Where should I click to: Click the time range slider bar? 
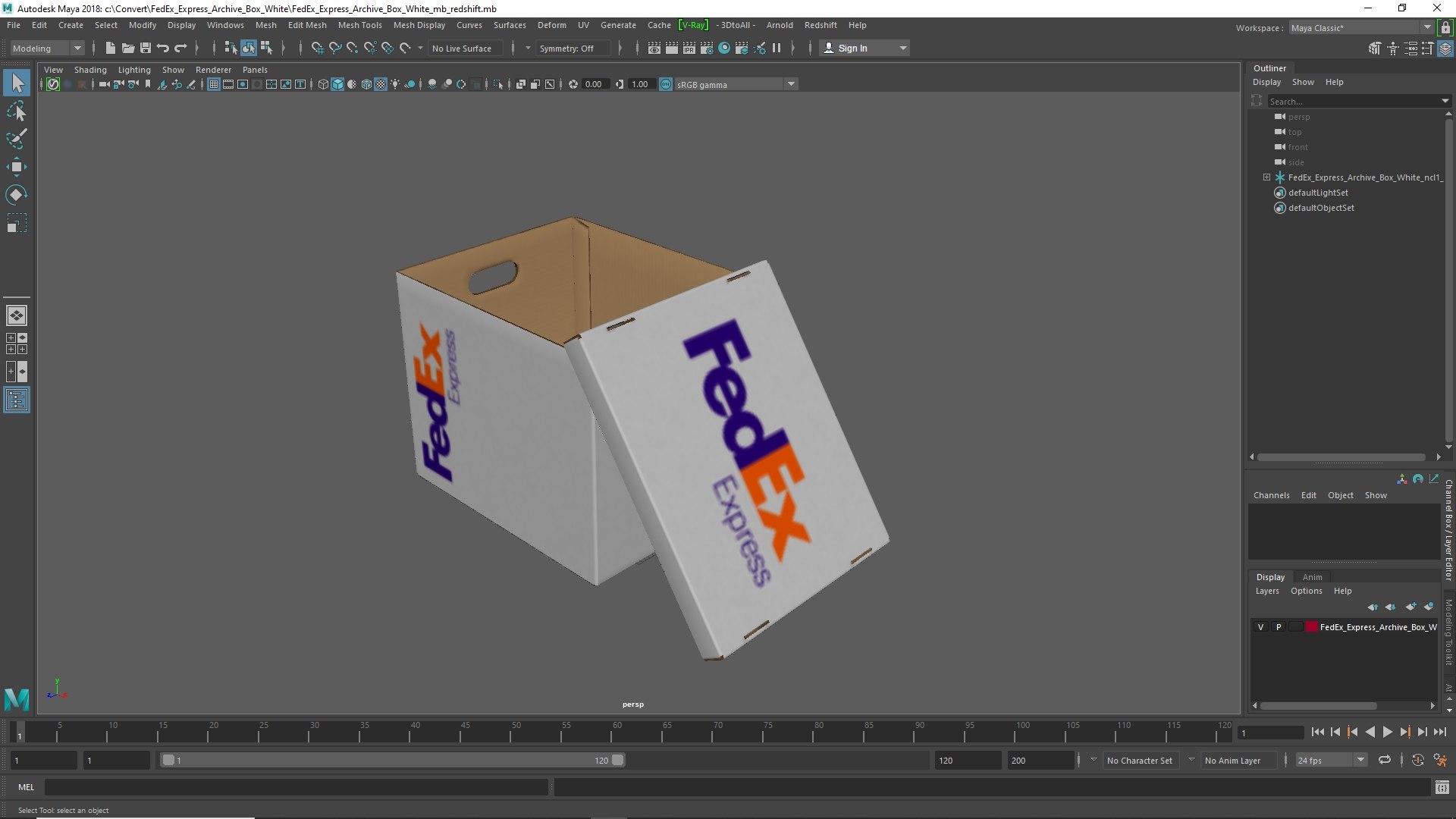tap(393, 760)
